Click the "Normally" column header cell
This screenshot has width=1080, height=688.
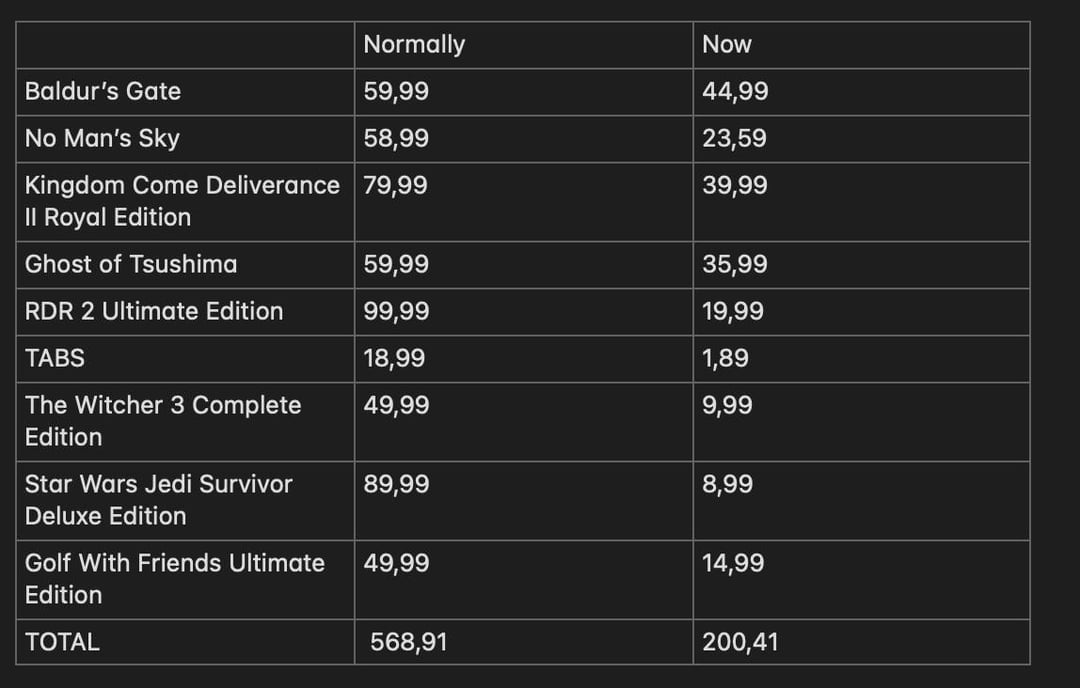click(414, 45)
